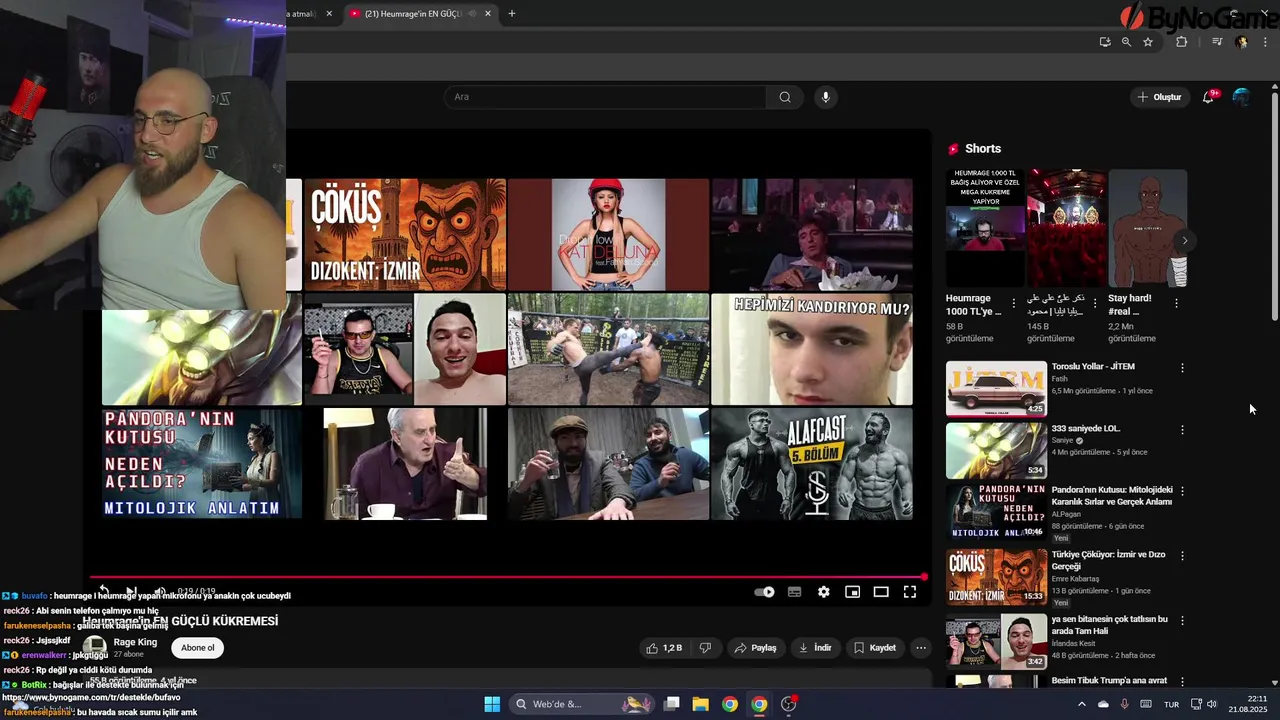Image resolution: width=1280 pixels, height=720 pixels.
Task: Switch the player to miniplayer mode
Action: click(x=852, y=592)
